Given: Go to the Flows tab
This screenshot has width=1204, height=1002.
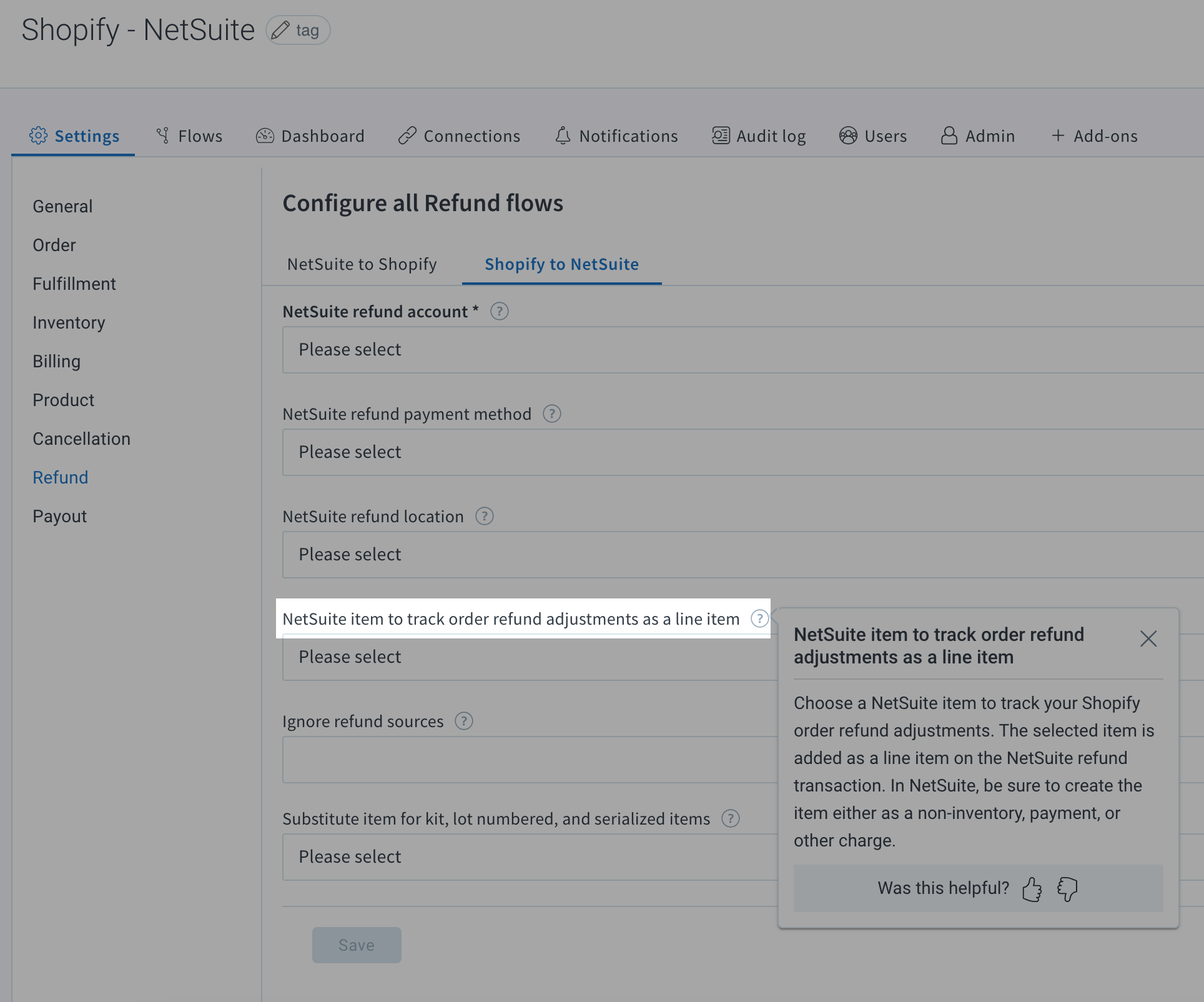Looking at the screenshot, I should (189, 136).
